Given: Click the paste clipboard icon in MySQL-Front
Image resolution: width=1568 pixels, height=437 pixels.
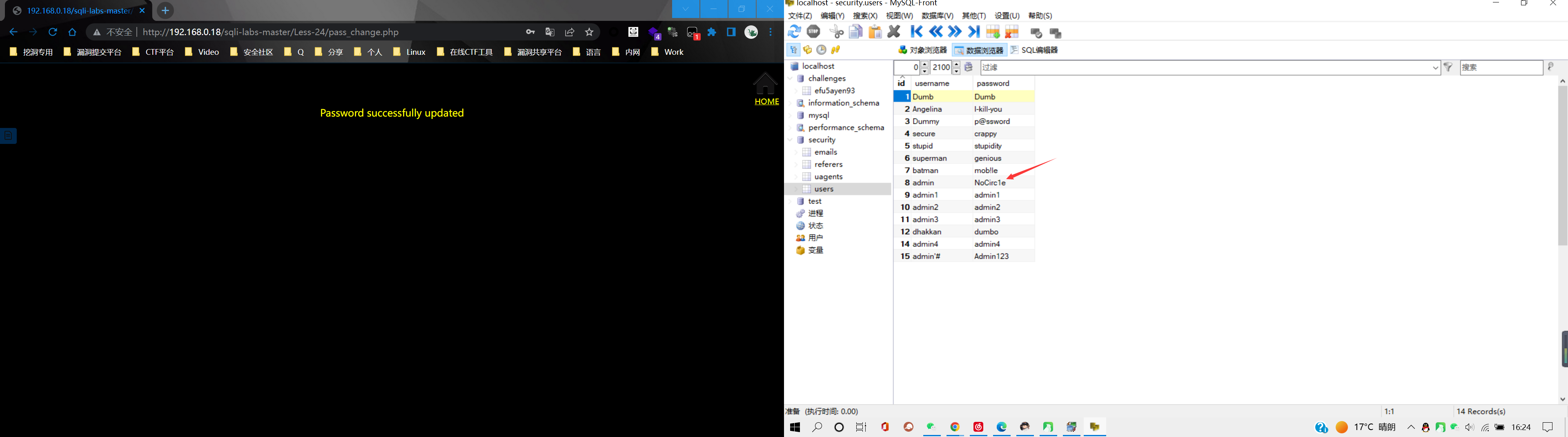Looking at the screenshot, I should click(x=875, y=32).
